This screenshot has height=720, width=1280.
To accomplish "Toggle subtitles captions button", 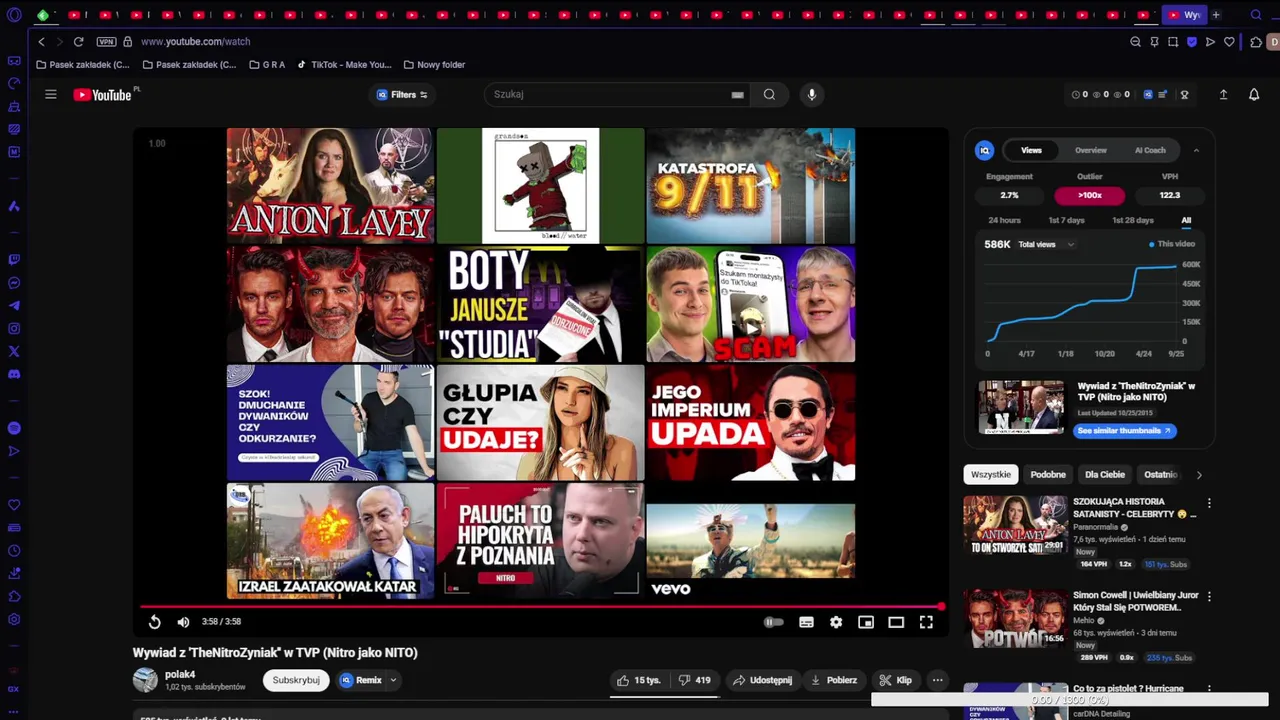I will click(806, 622).
